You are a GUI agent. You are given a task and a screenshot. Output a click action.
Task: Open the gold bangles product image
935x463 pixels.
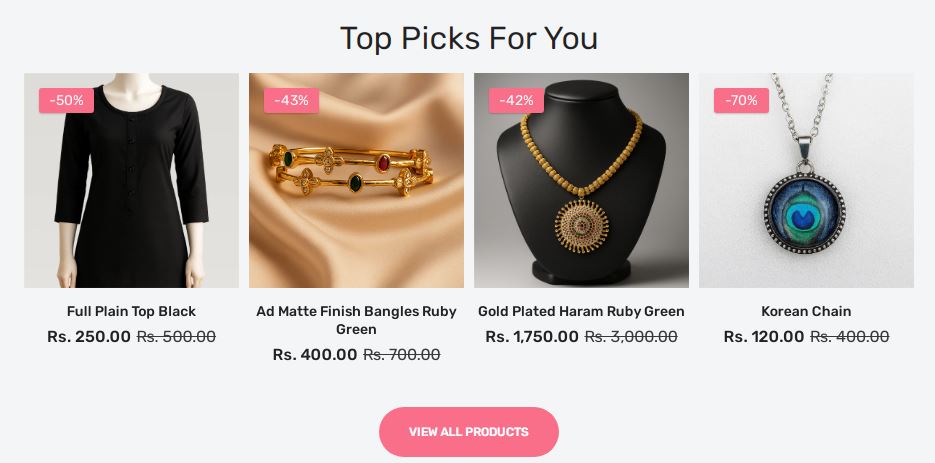pyautogui.click(x=356, y=180)
